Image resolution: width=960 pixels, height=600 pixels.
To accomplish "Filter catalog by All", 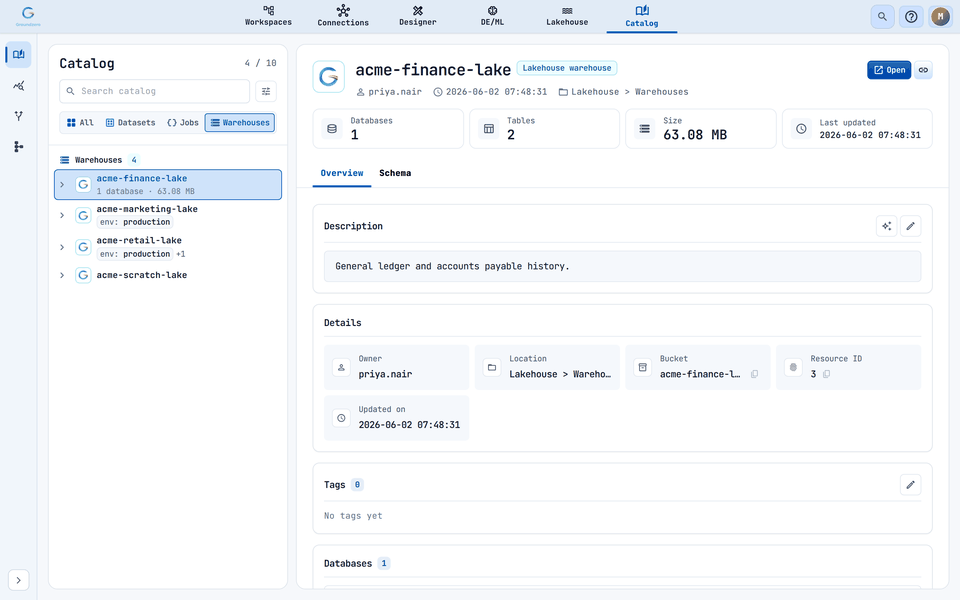I will [x=80, y=123].
